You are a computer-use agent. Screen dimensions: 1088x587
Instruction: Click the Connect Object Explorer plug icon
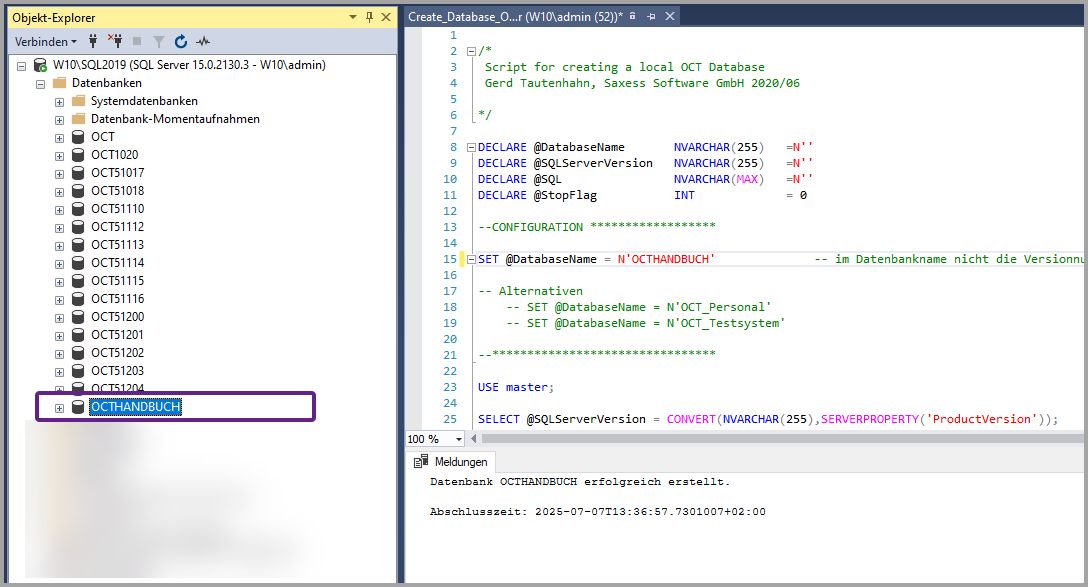point(93,42)
